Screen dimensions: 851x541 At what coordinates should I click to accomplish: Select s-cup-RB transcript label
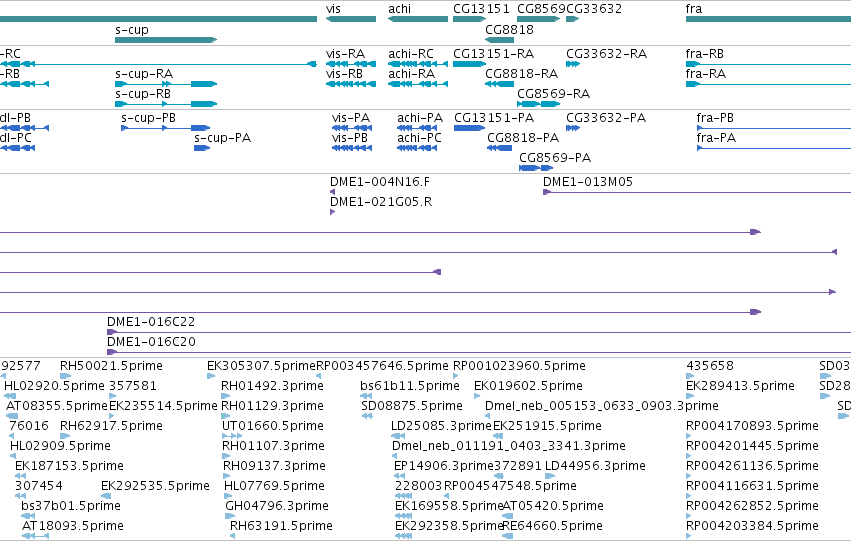point(143,94)
